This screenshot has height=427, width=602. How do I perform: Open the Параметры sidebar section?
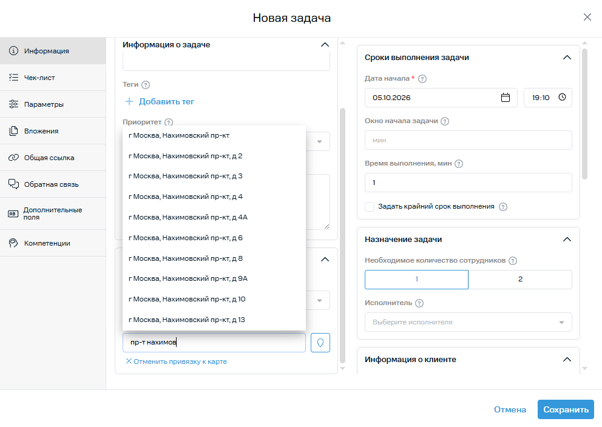point(53,104)
